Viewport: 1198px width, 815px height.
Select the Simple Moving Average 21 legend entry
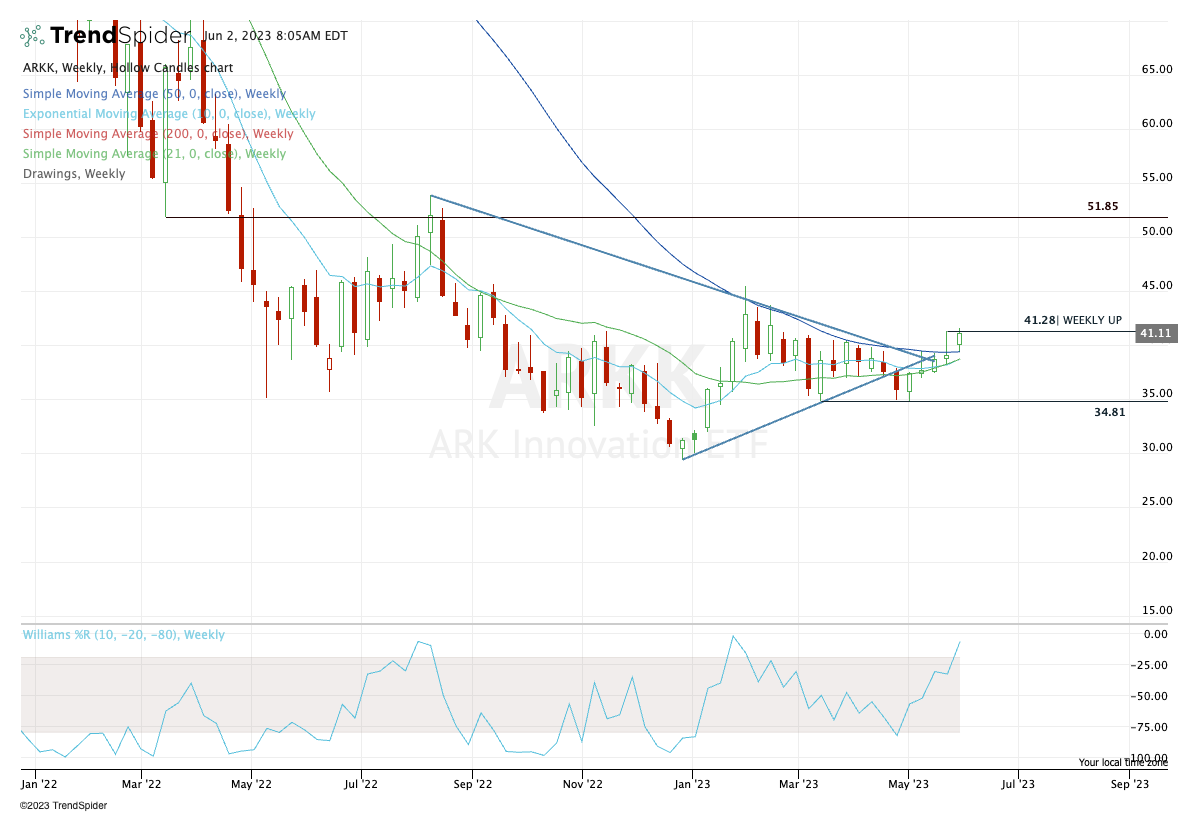(154, 154)
